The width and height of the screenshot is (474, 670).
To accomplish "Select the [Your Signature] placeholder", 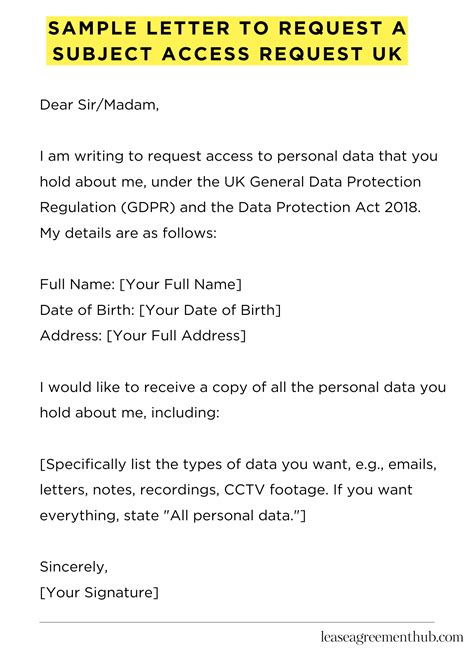I will pos(99,592).
